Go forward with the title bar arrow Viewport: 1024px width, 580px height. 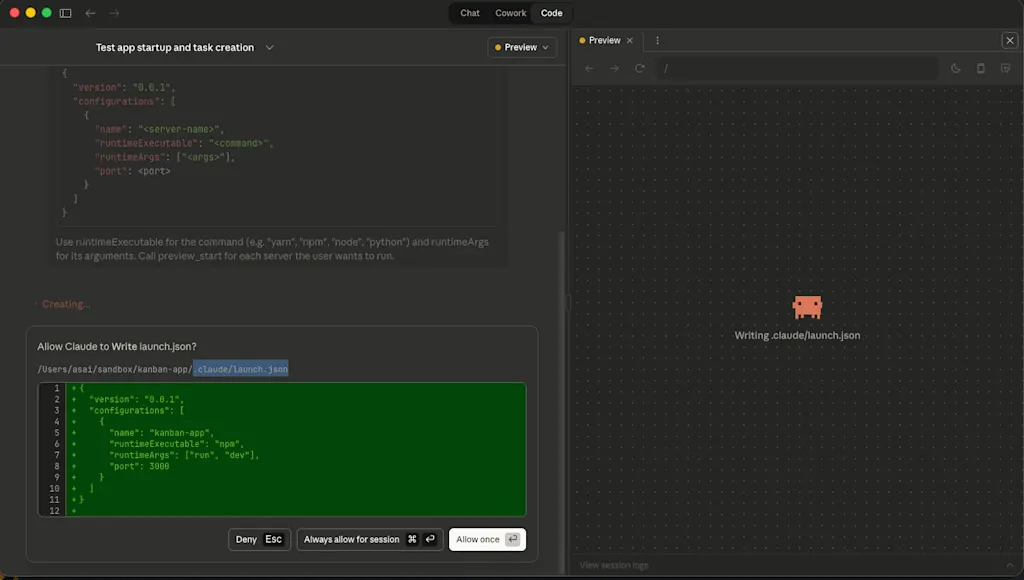click(114, 13)
